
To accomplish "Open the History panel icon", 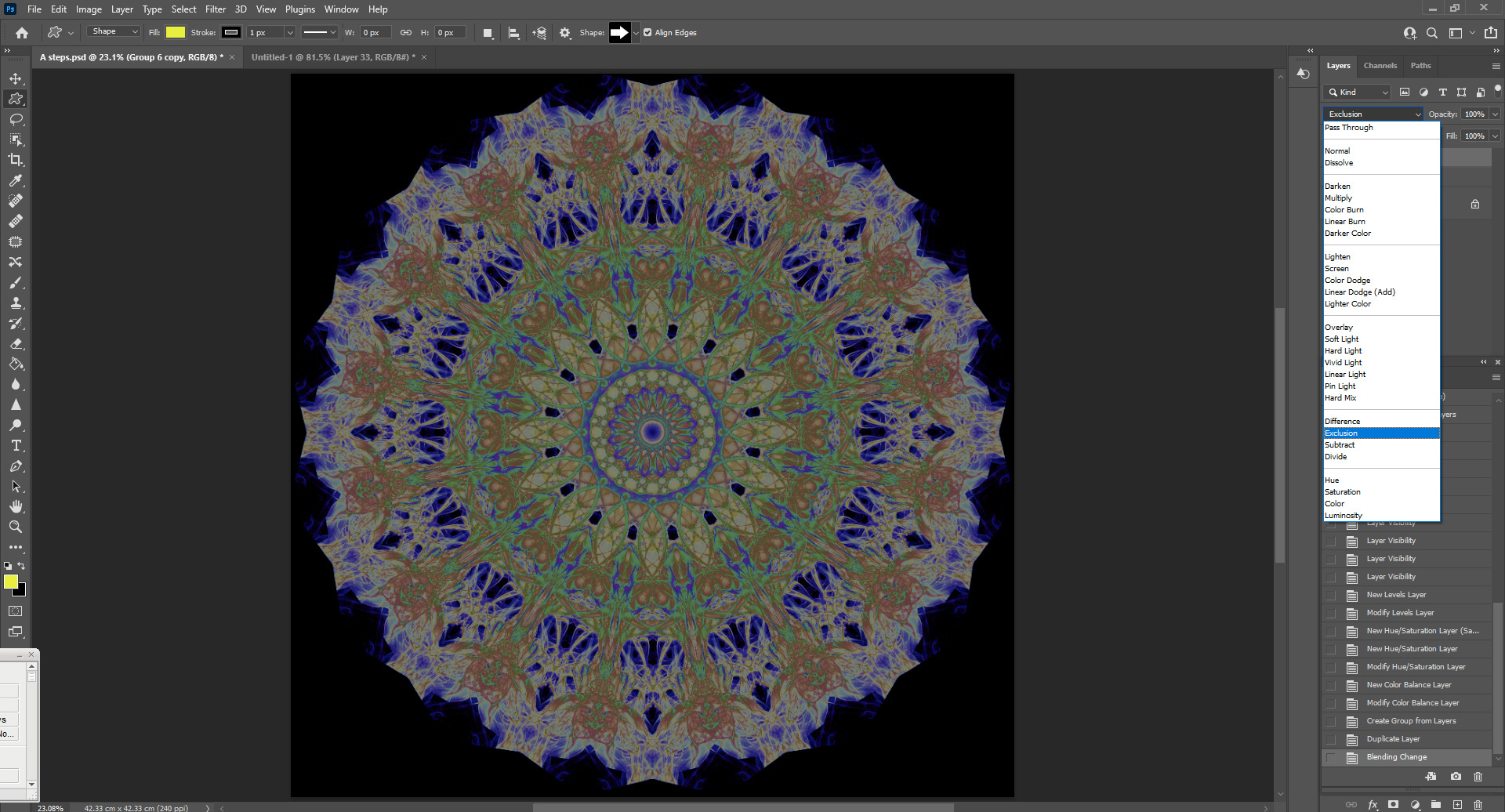I will [x=1303, y=74].
